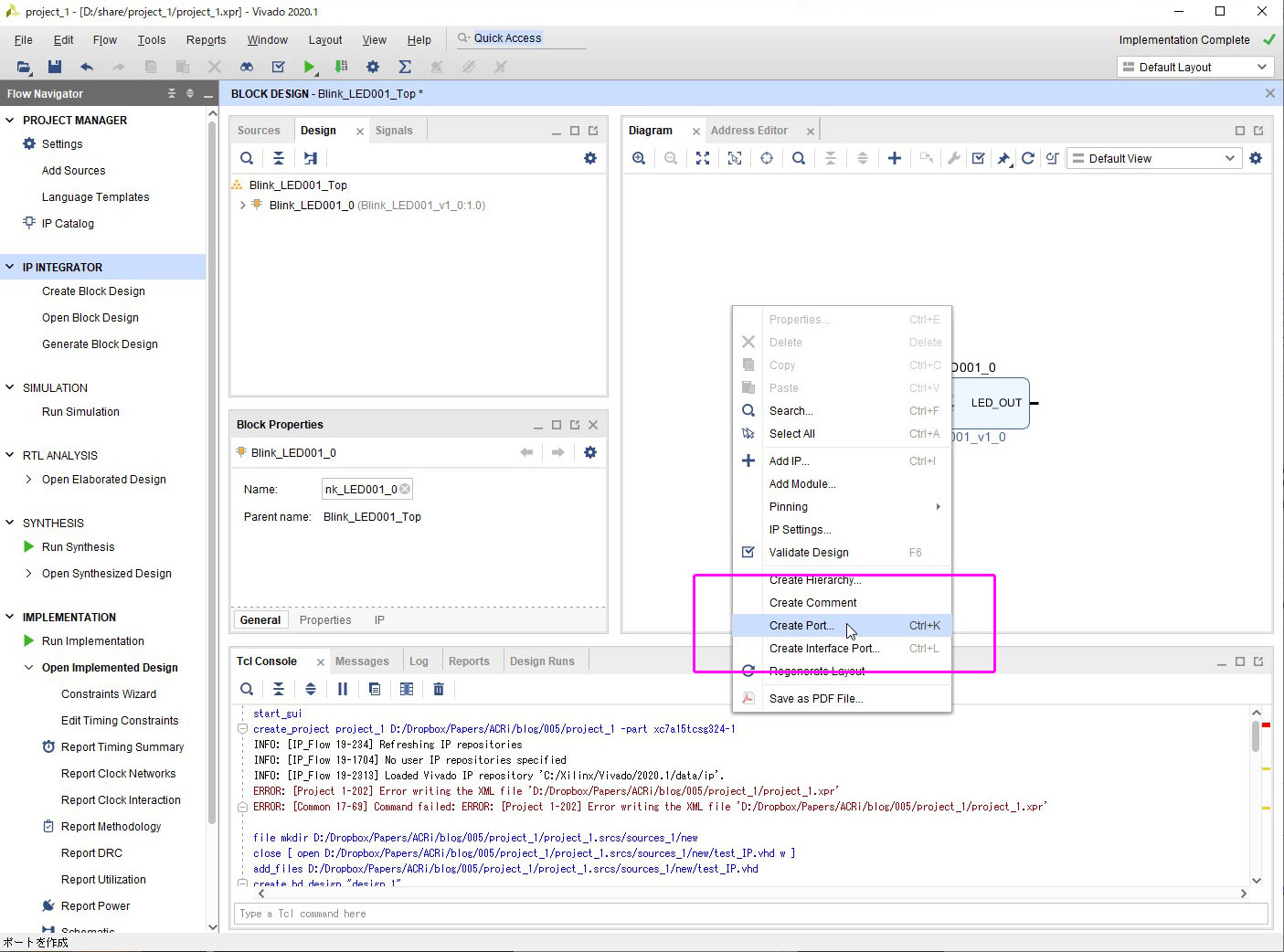
Task: Click Regenerate Layout icon in Diagram toolbar
Action: pyautogui.click(x=1027, y=158)
